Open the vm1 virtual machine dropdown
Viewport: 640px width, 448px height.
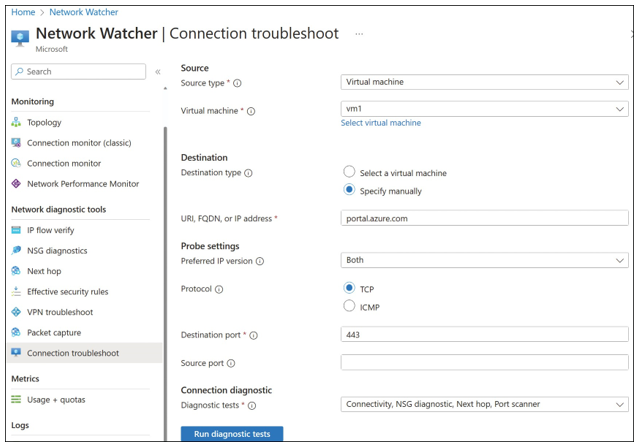tap(484, 109)
